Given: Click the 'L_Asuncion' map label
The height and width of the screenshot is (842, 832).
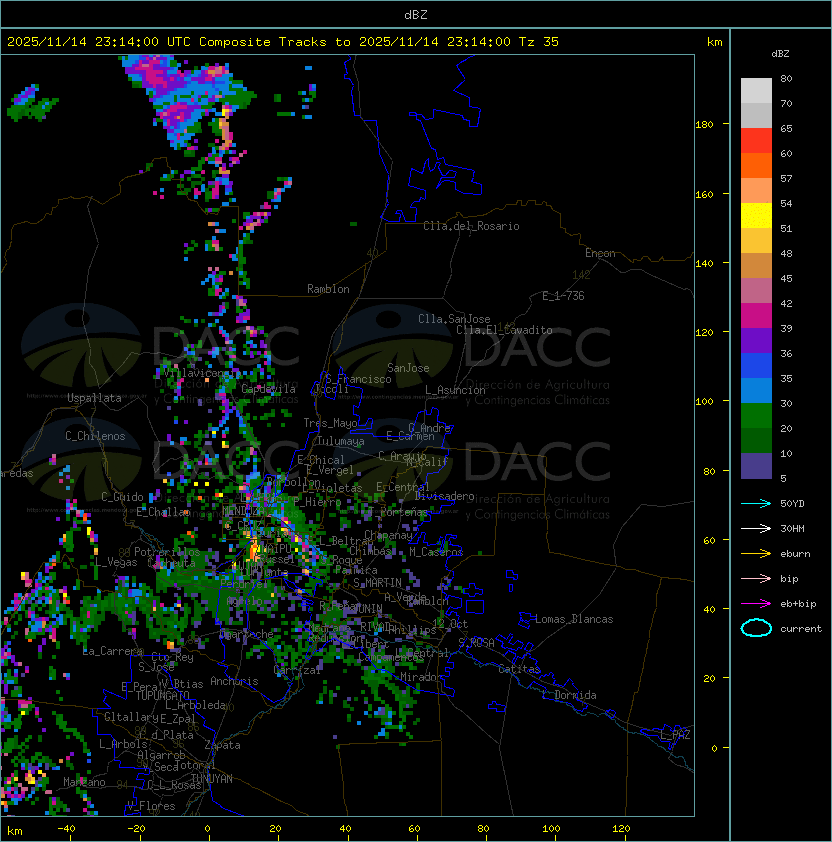Looking at the screenshot, I should pyautogui.click(x=455, y=390).
